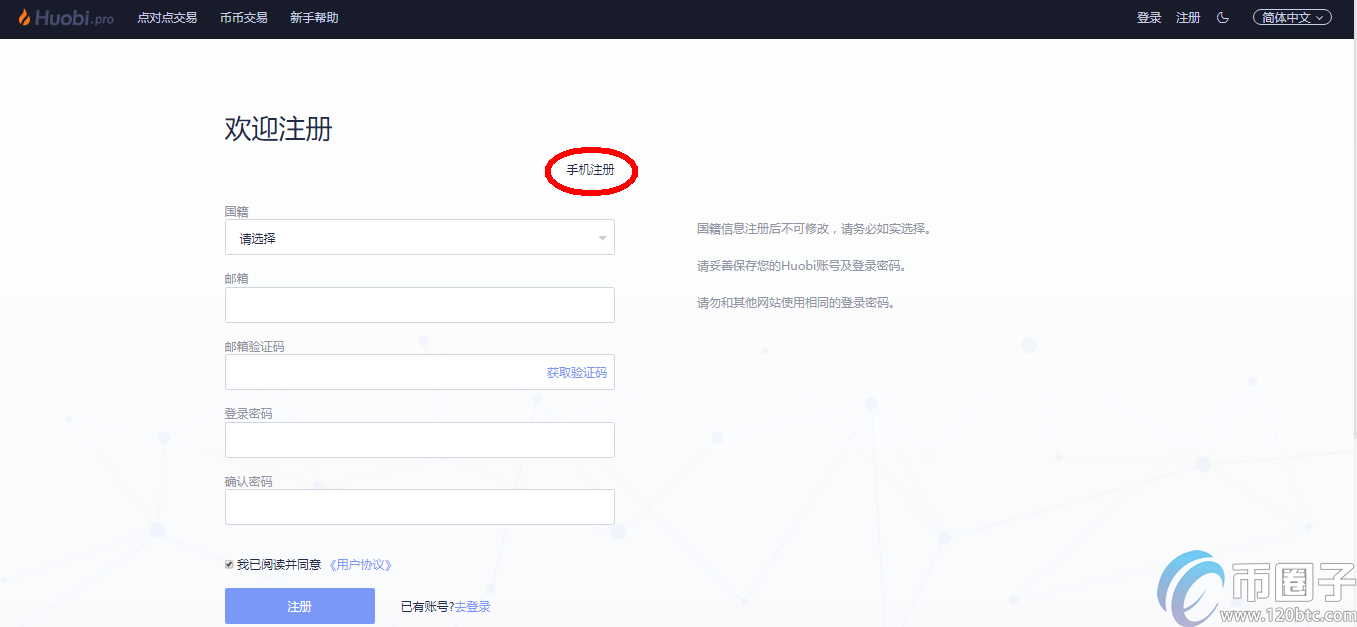Open the 《用户协议》 link
Viewport: 1357px width, 627px height.
point(360,565)
